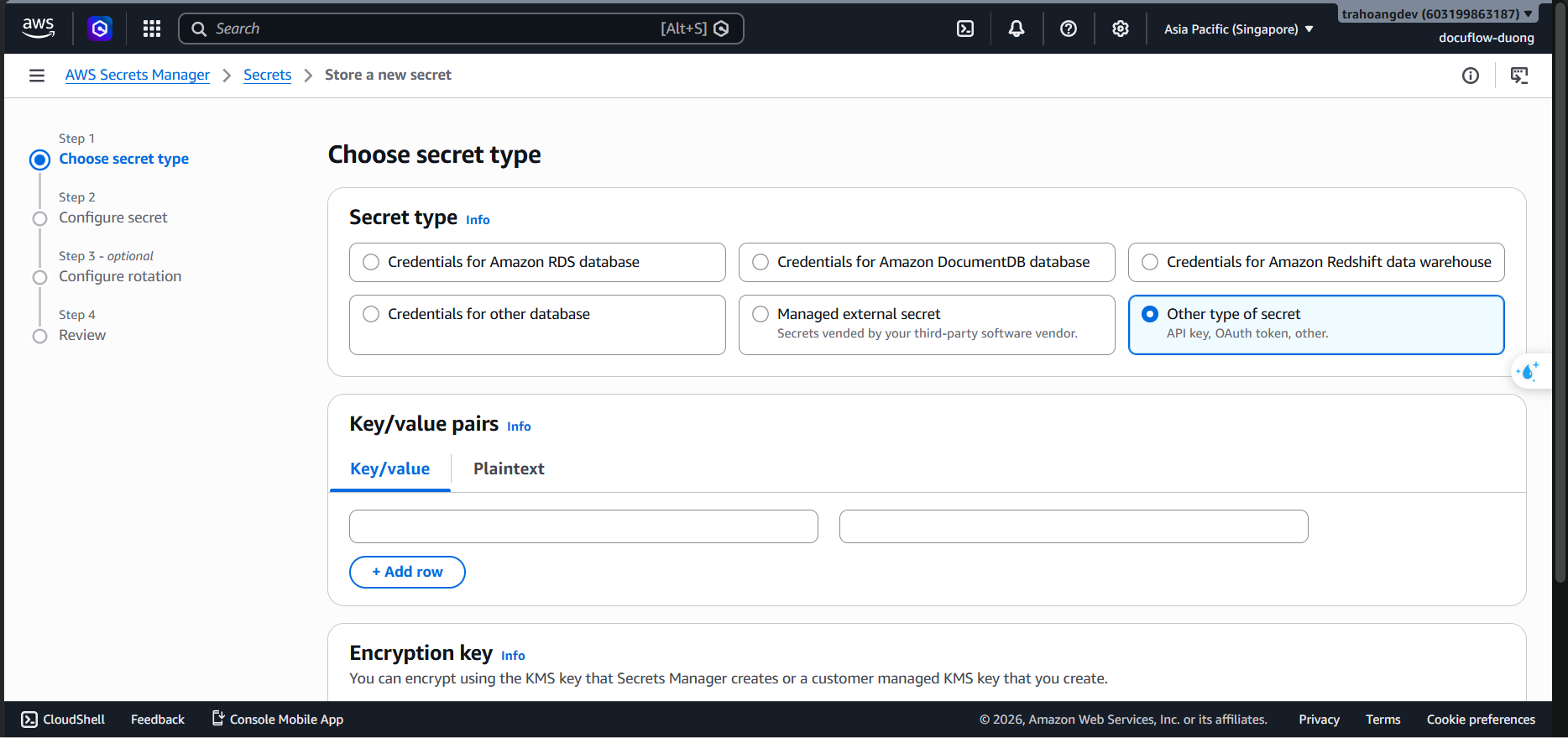Go to Step 1 Choose secret type
1568x738 pixels.
click(123, 159)
